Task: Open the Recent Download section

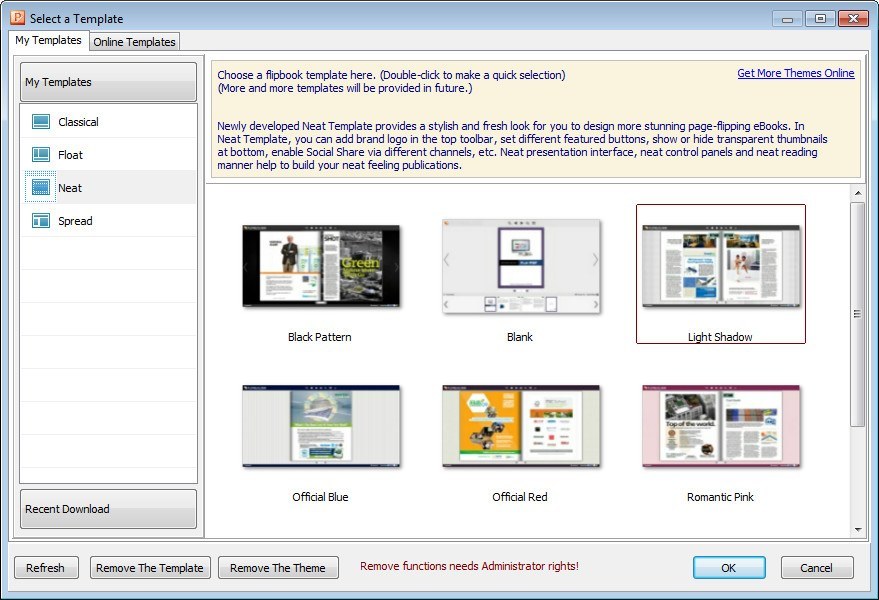Action: coord(107,509)
